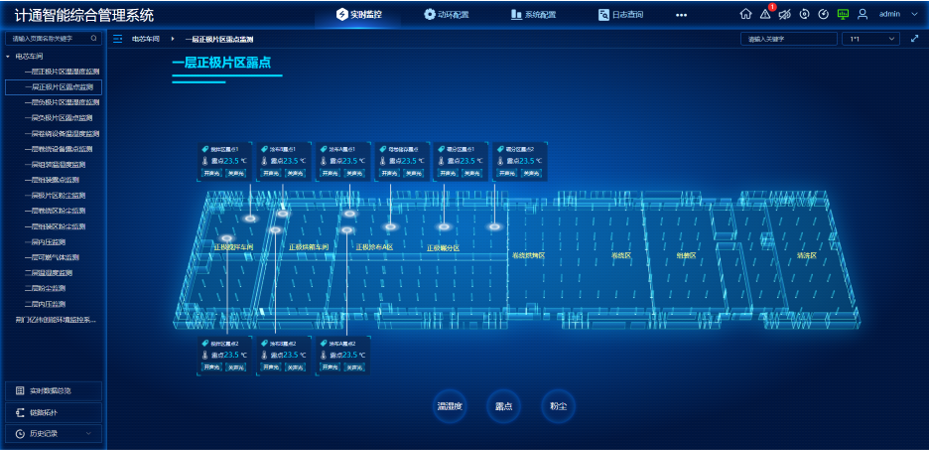Screen dimensions: 929x450
Task: Click the green monitor screen icon
Action: [843, 15]
